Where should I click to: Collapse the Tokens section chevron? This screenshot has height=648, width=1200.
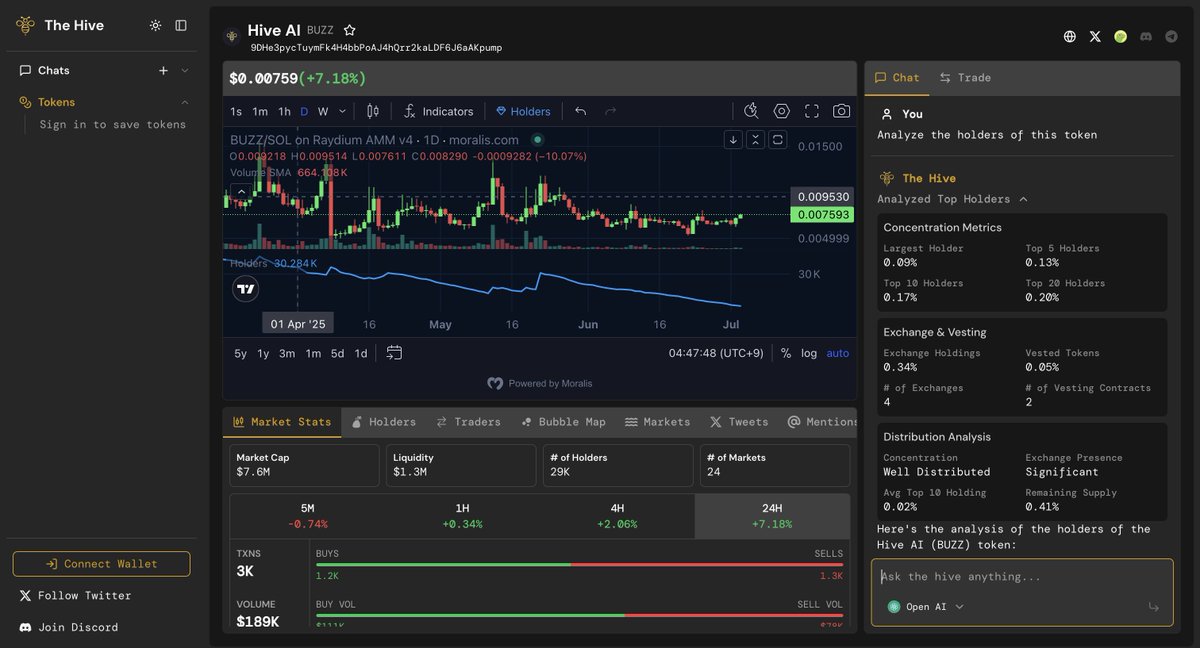point(185,102)
